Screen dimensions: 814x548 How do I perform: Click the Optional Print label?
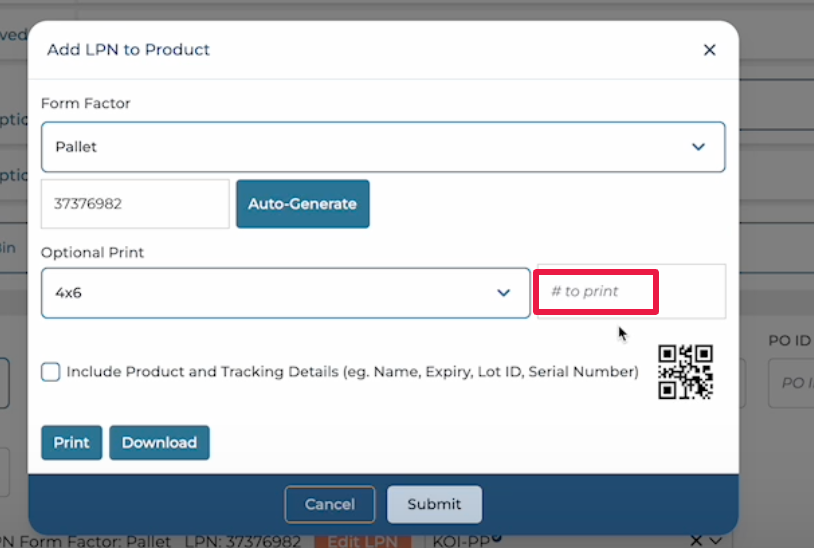(93, 253)
